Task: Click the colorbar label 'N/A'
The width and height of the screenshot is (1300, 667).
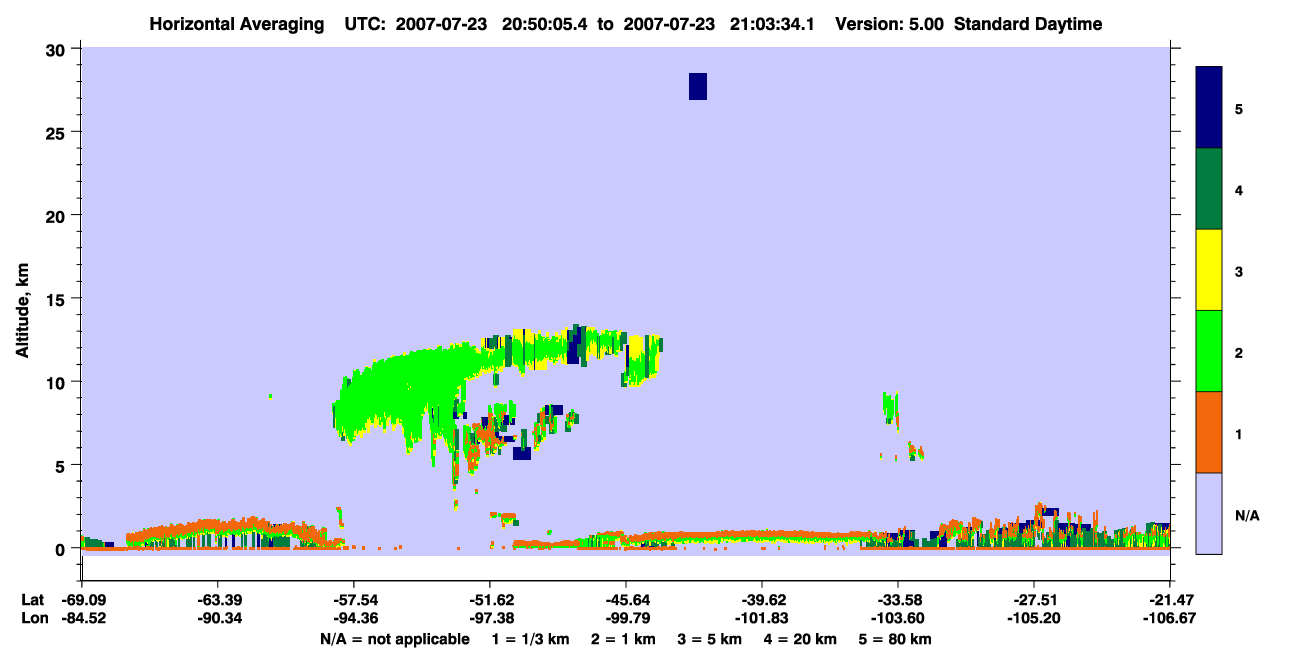Action: click(1247, 515)
